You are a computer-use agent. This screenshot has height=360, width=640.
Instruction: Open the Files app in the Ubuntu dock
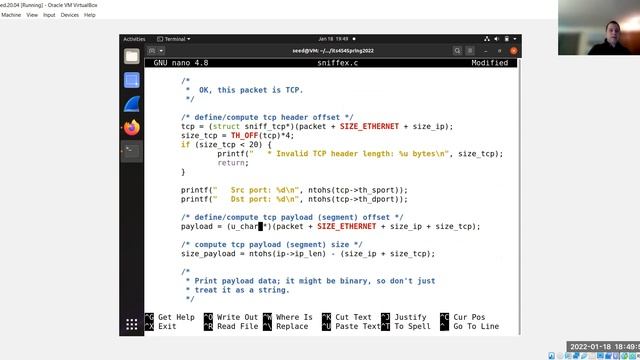(131, 56)
